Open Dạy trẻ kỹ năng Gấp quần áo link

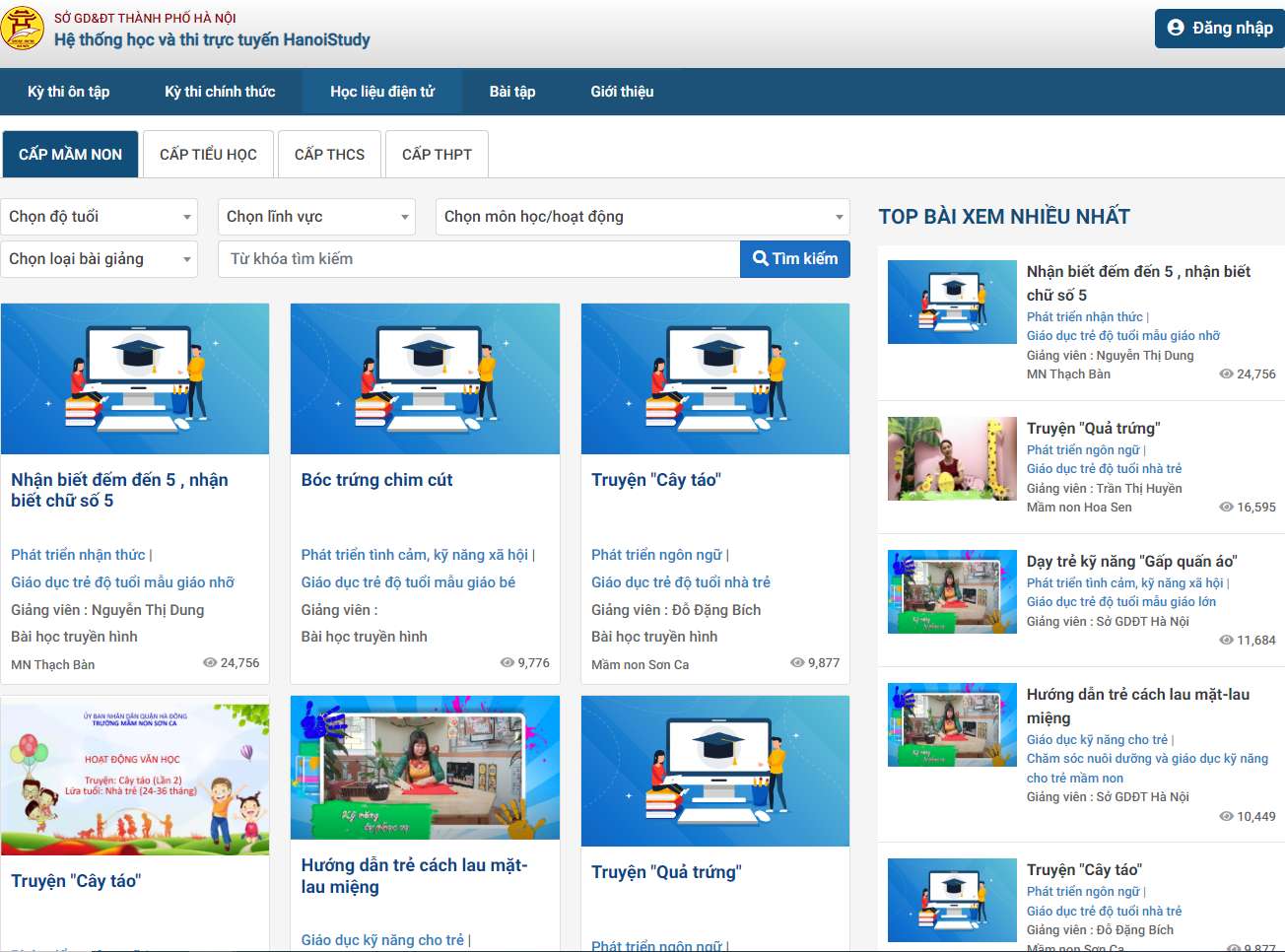pyautogui.click(x=1131, y=561)
